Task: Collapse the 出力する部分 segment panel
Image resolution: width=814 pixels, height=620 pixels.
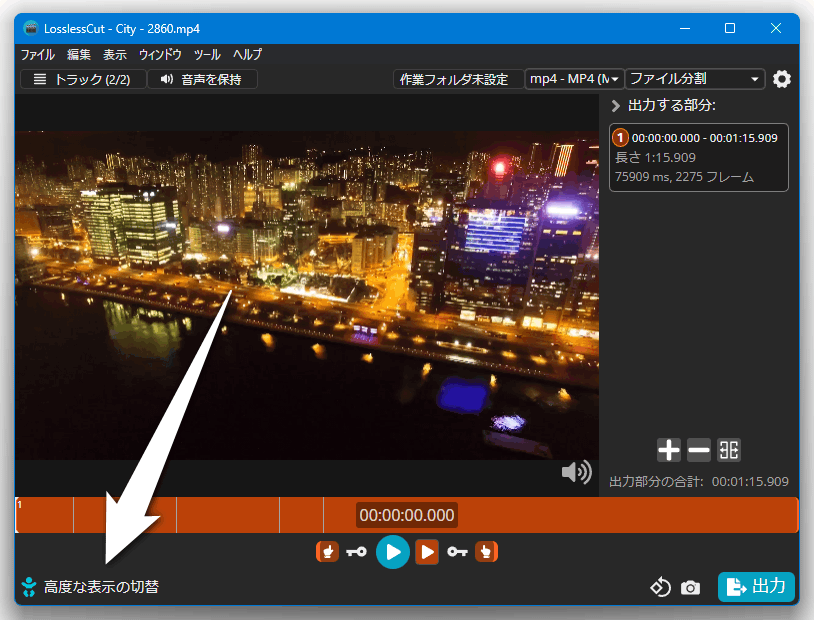Action: point(616,106)
